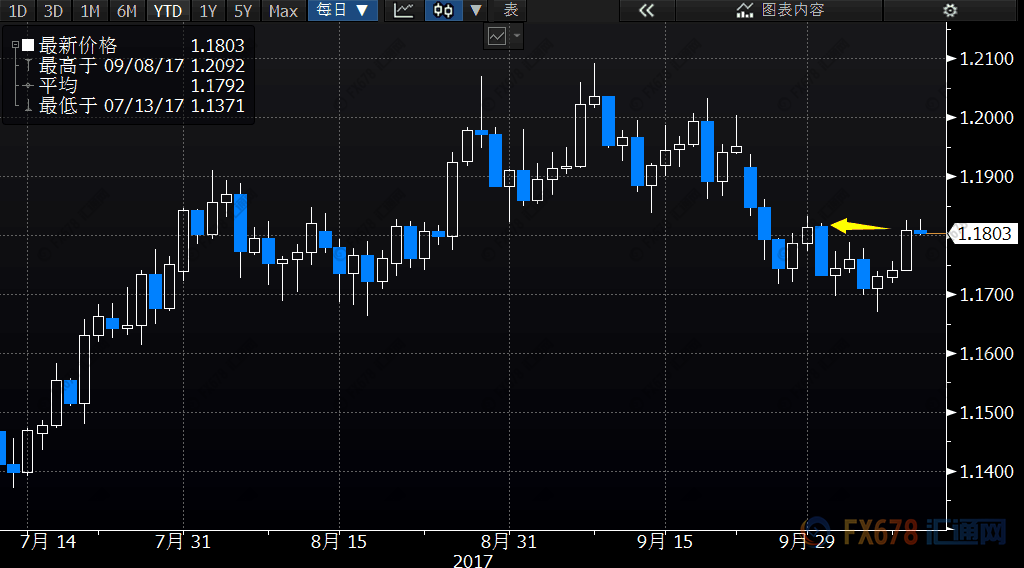Choose the 1Y time range

tap(208, 10)
